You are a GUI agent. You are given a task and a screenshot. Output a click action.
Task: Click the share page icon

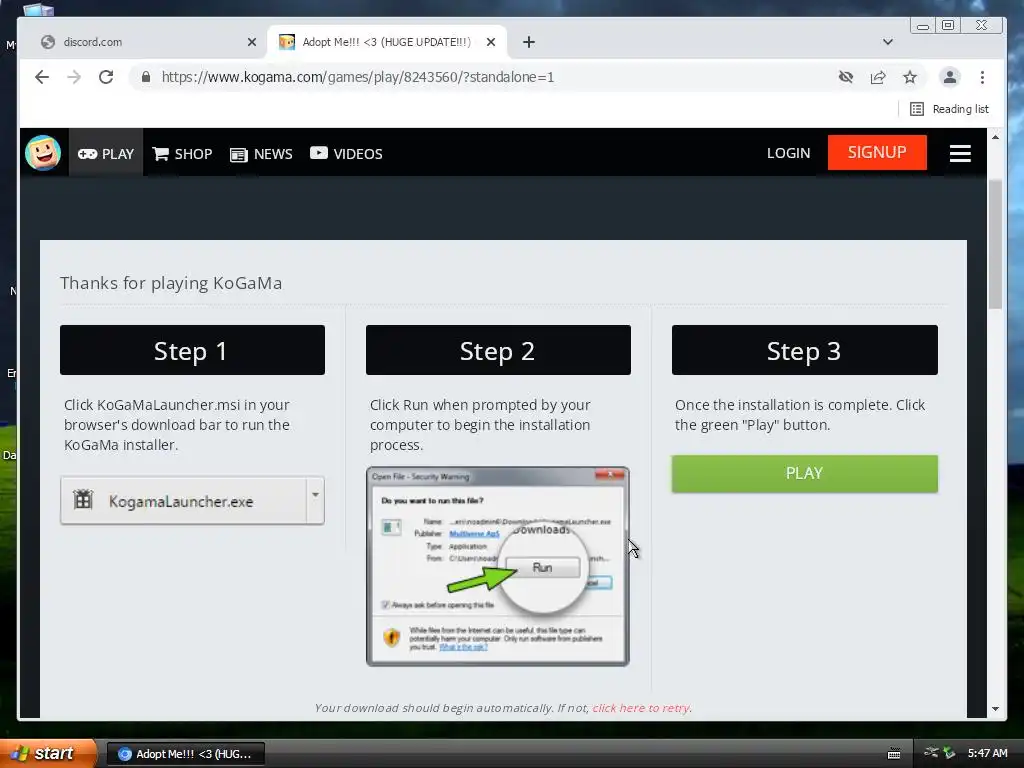coord(878,77)
